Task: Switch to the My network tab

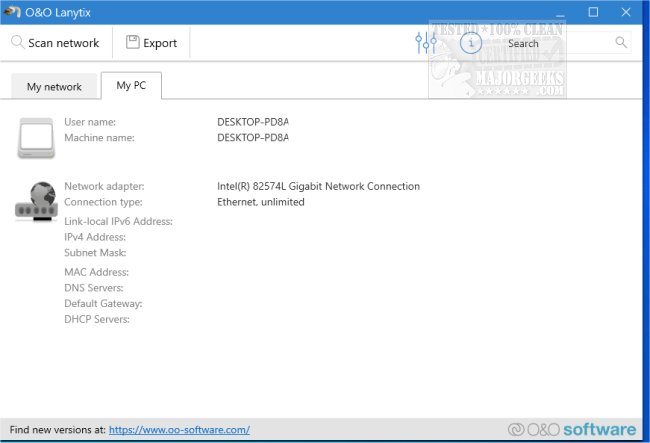Action: 54,87
